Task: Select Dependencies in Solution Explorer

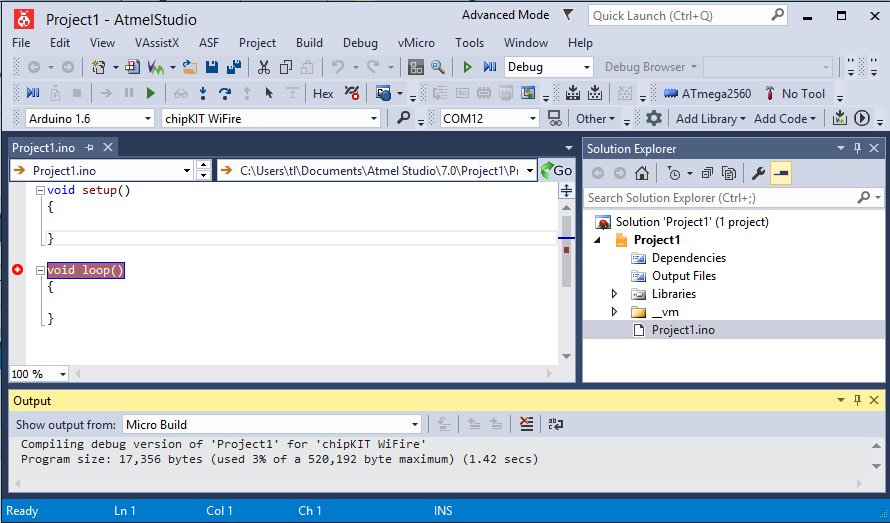Action: pyautogui.click(x=689, y=258)
